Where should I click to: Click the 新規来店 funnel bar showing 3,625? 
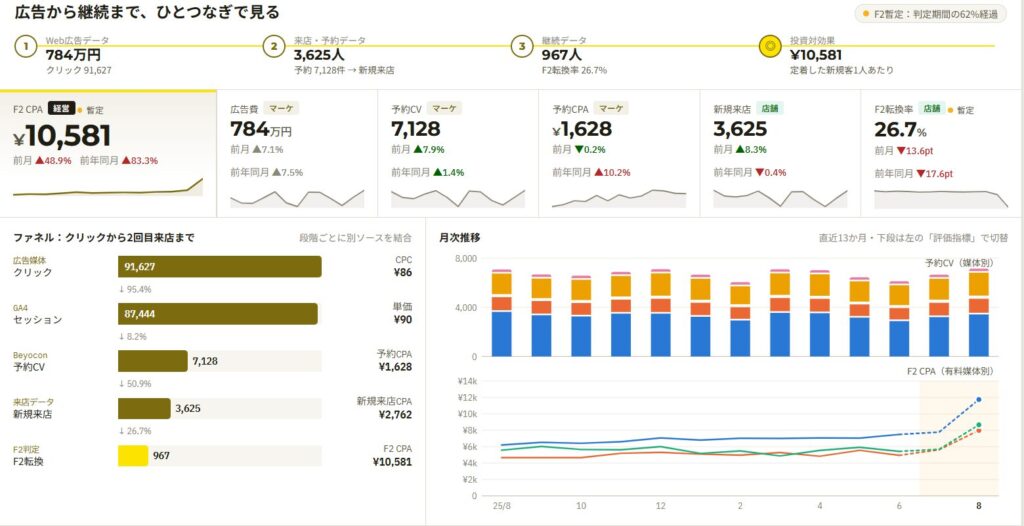(144, 408)
